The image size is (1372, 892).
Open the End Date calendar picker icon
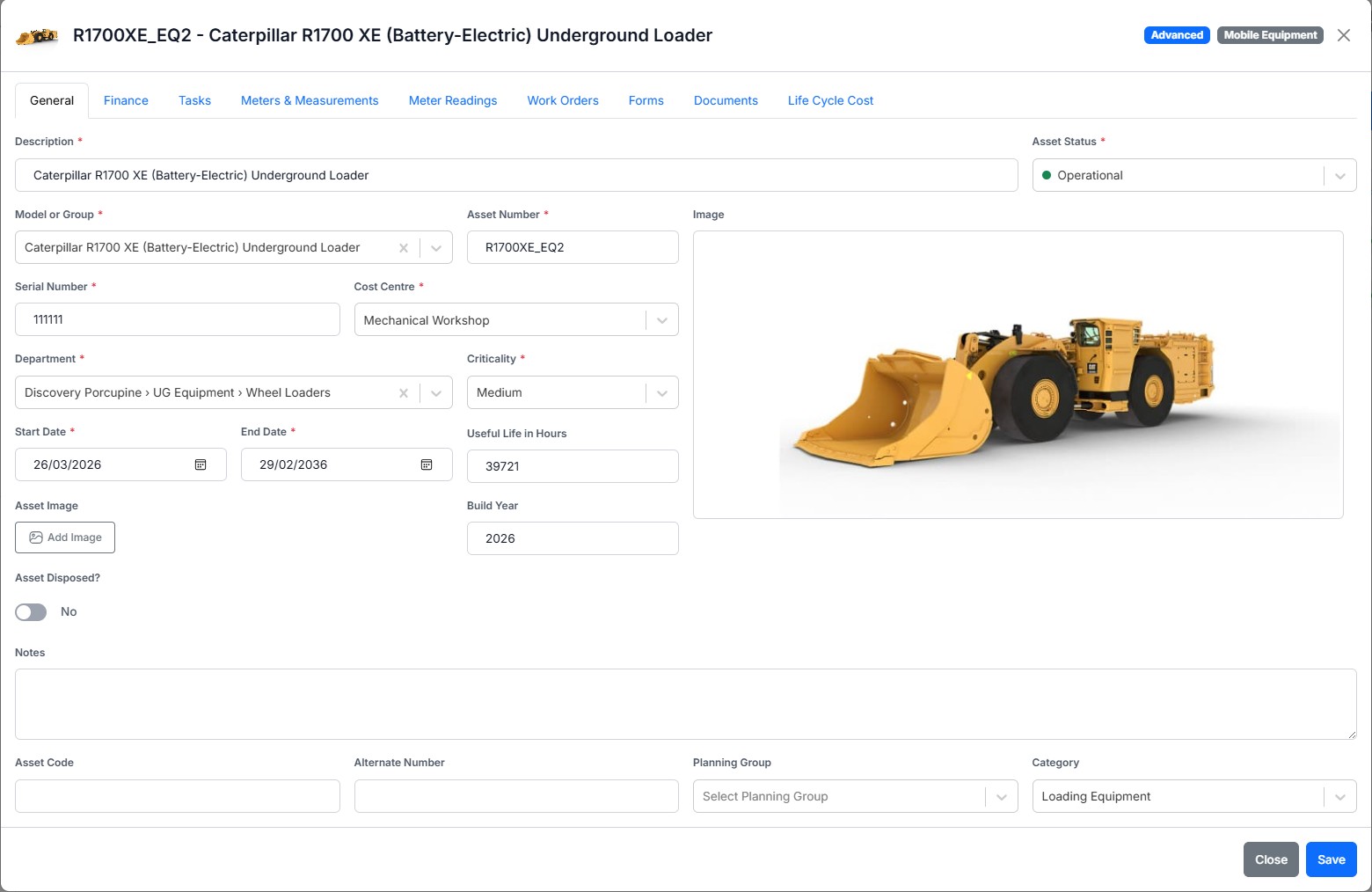[427, 464]
